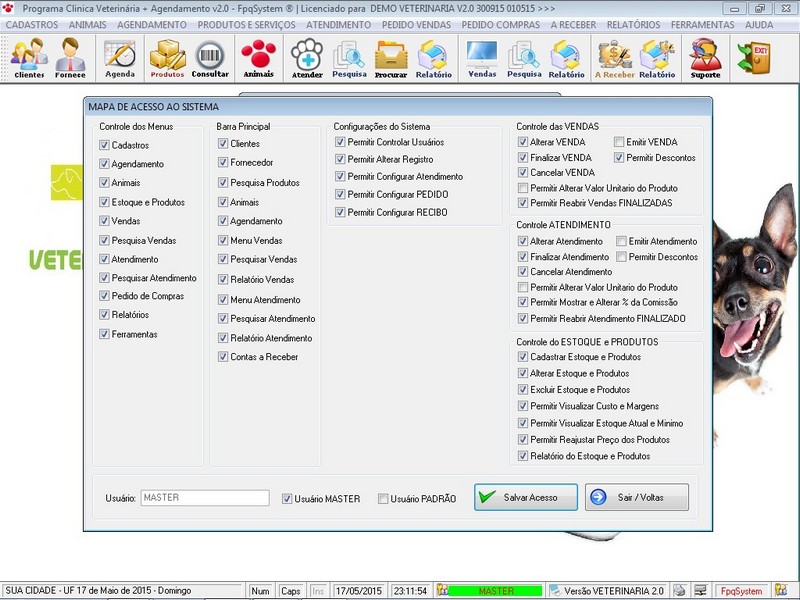Open the Agenda calendar toolbar icon

pyautogui.click(x=120, y=58)
